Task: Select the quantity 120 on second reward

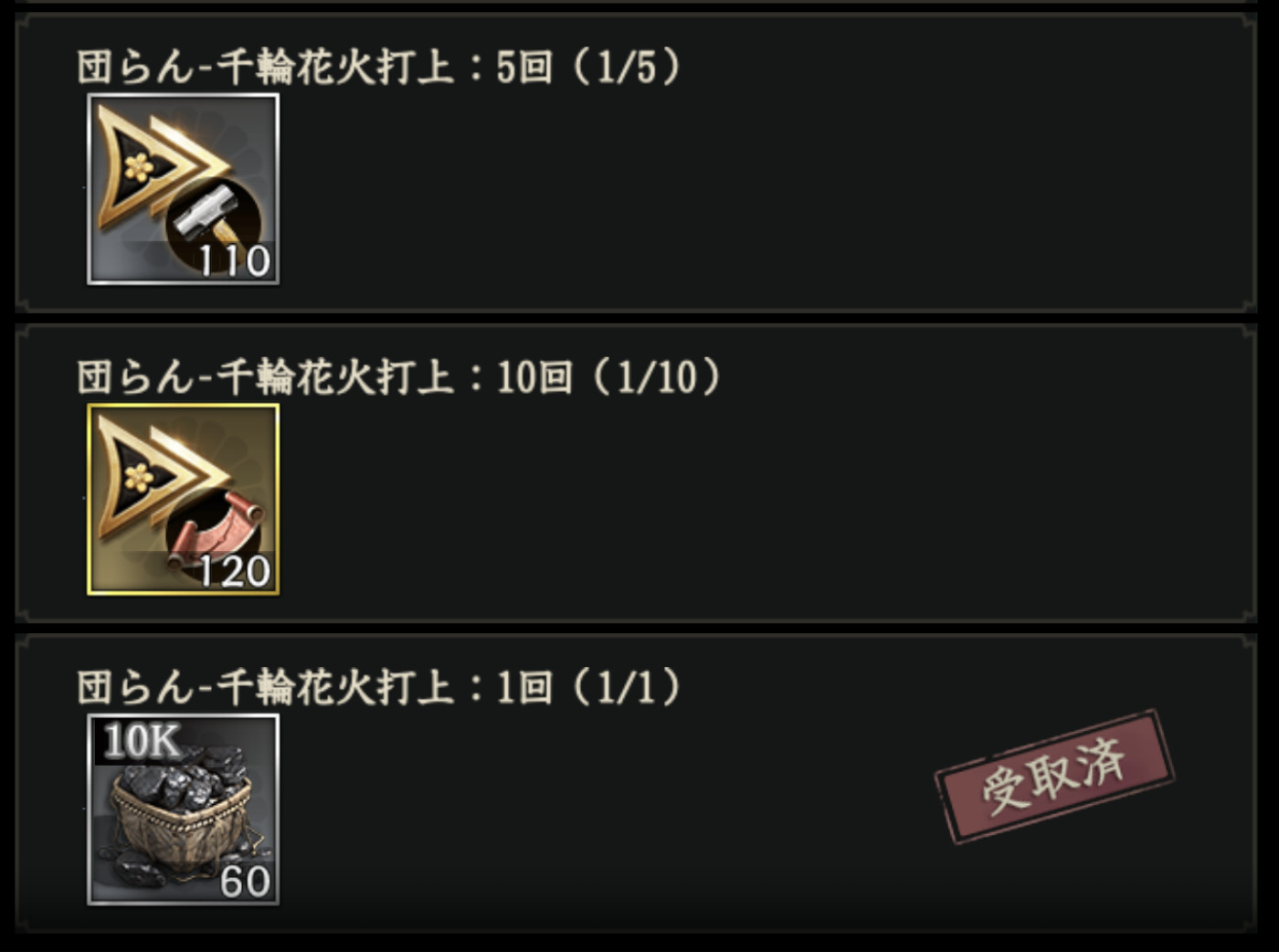Action: 235,572
